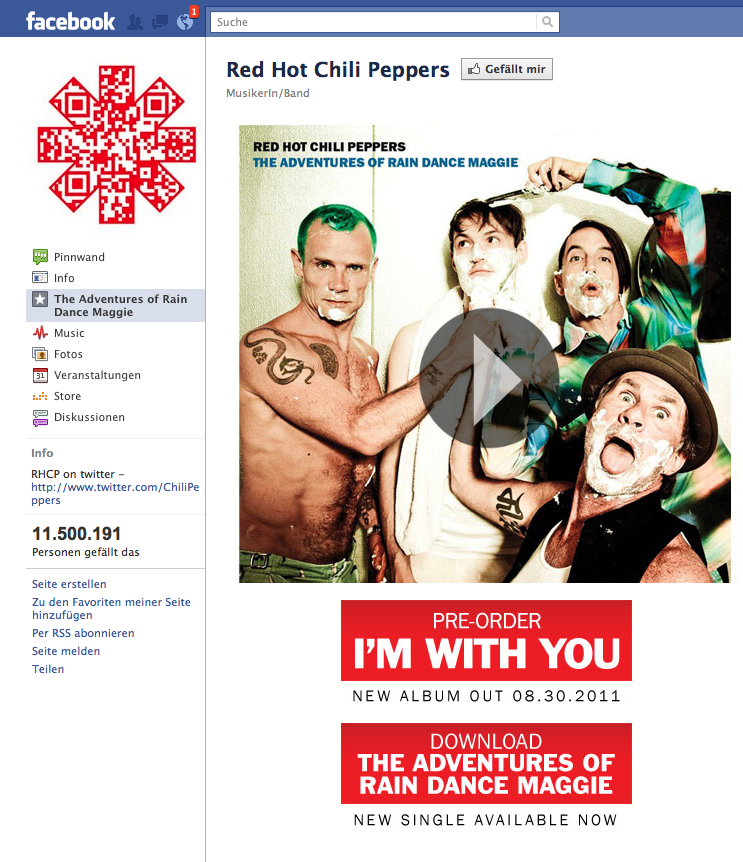Open the RHCP twitter link
The width and height of the screenshot is (743, 862).
(x=115, y=494)
